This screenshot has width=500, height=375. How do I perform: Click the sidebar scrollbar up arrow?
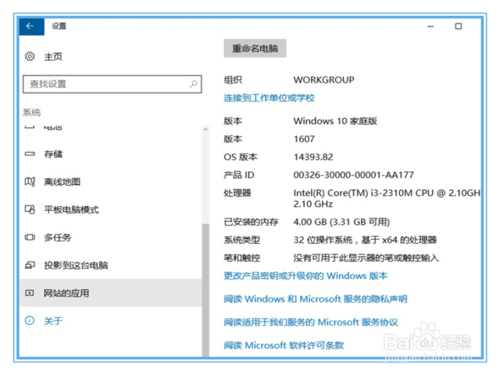206,129
